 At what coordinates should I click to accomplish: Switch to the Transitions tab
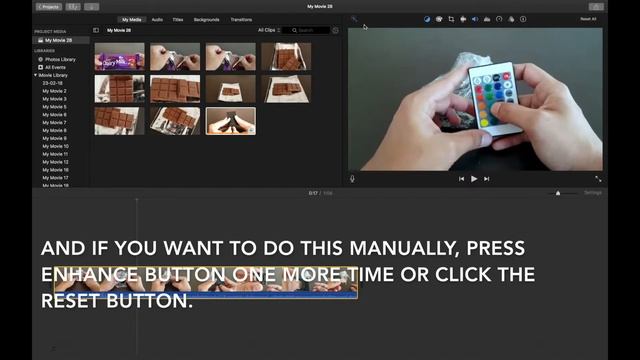pyautogui.click(x=241, y=20)
